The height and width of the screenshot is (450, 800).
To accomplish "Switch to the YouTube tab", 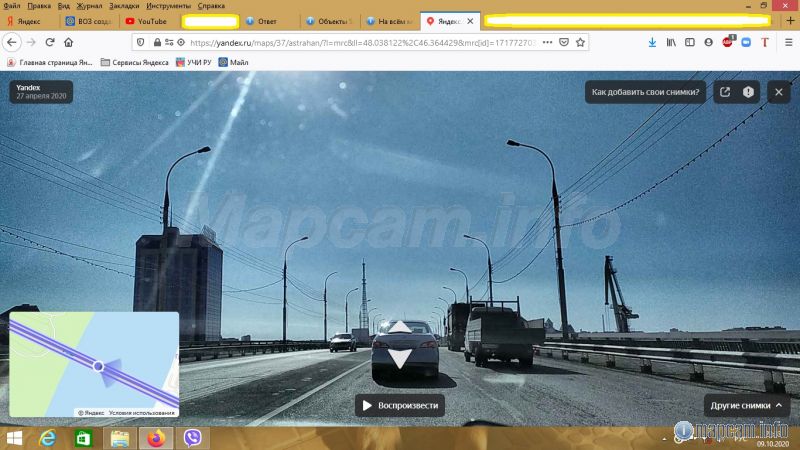I will [x=146, y=20].
